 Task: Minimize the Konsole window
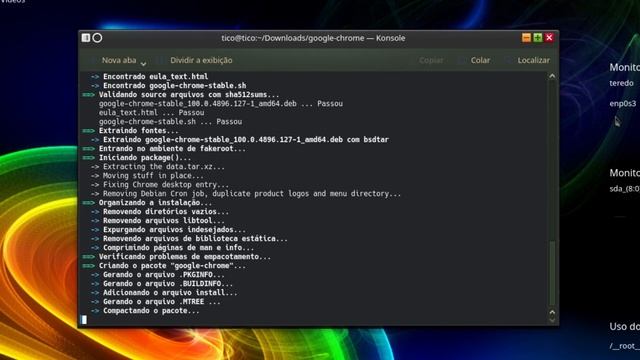pyautogui.click(x=527, y=38)
